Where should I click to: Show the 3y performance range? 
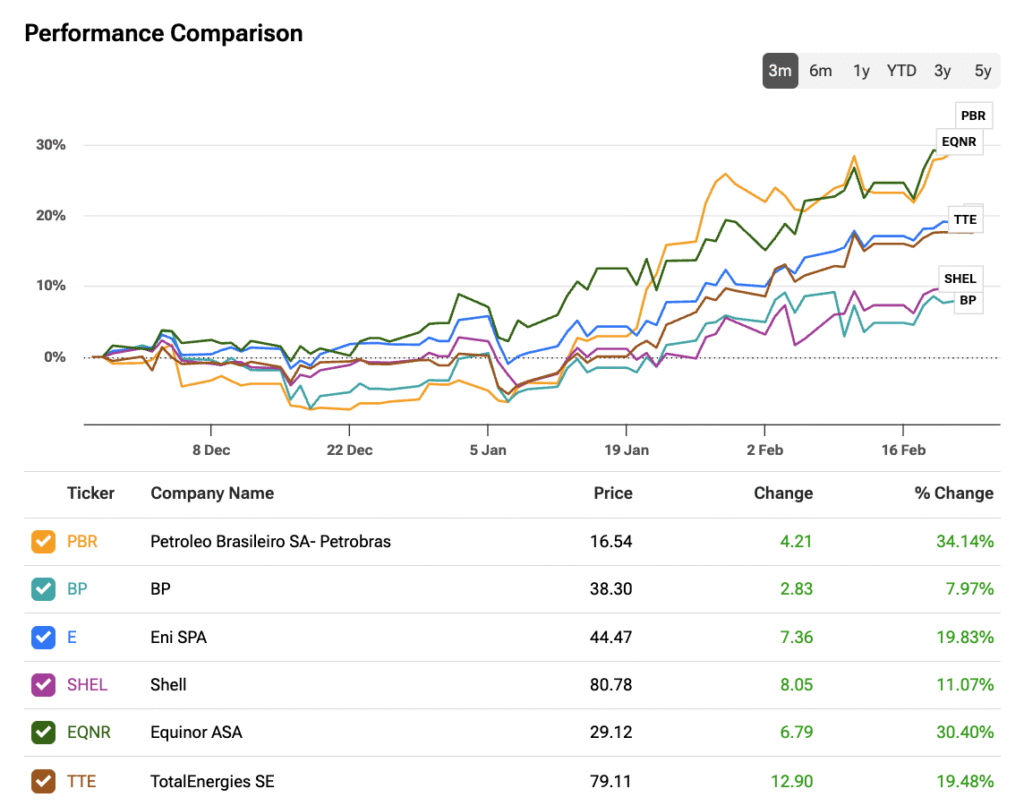pos(942,70)
